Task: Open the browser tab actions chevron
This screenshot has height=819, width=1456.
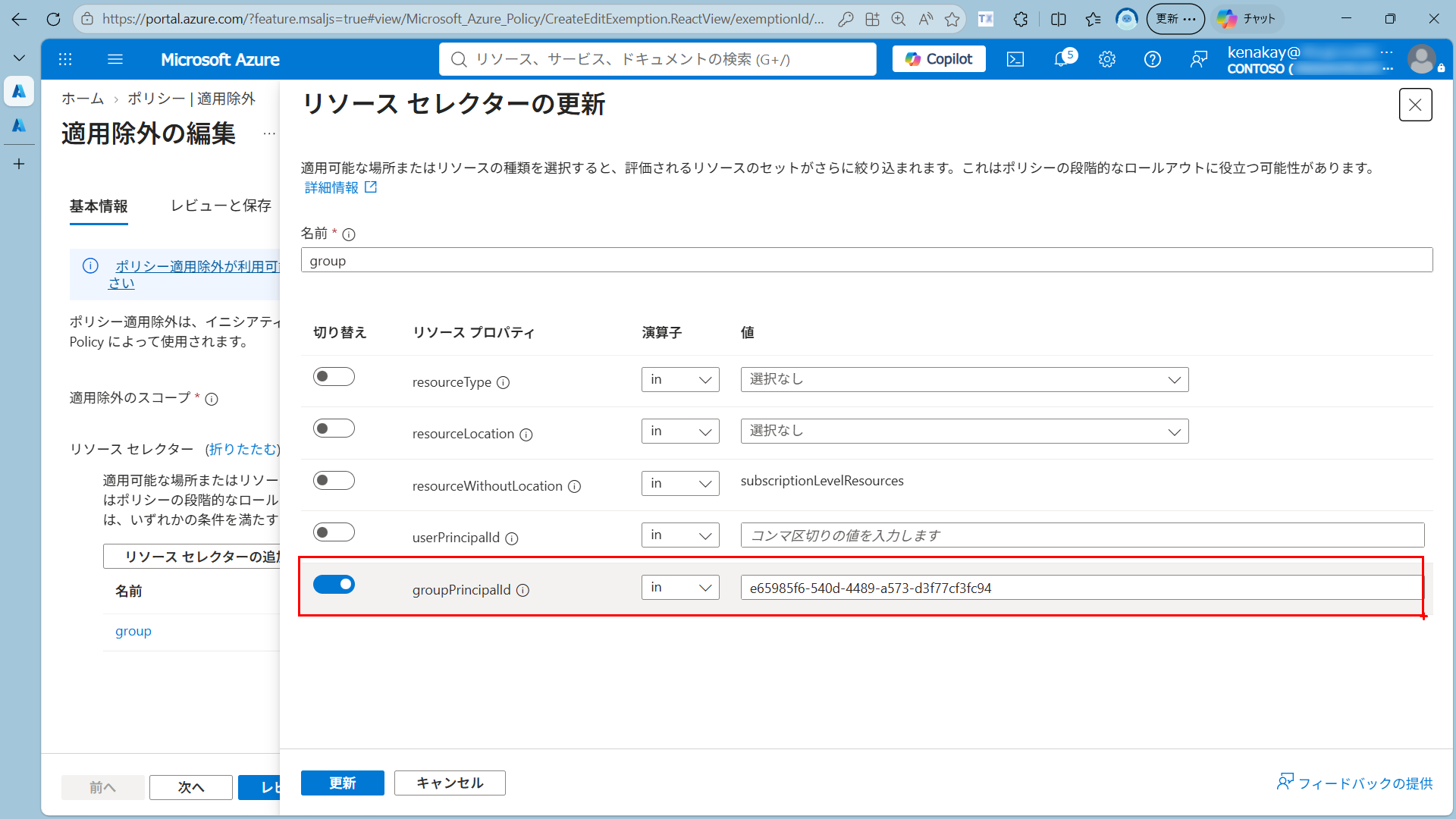Action: (x=19, y=58)
